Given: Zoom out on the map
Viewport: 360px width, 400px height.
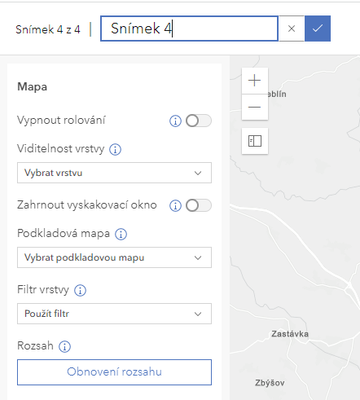Looking at the screenshot, I should [x=255, y=107].
